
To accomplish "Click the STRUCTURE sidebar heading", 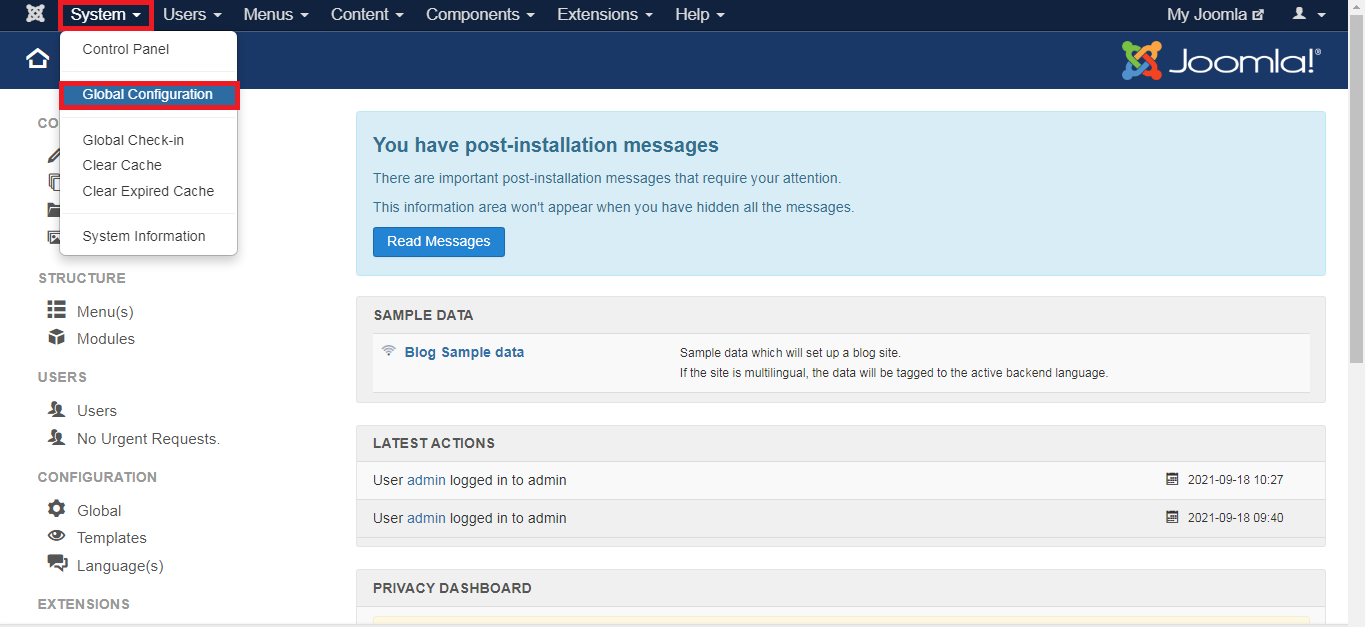I will point(82,278).
